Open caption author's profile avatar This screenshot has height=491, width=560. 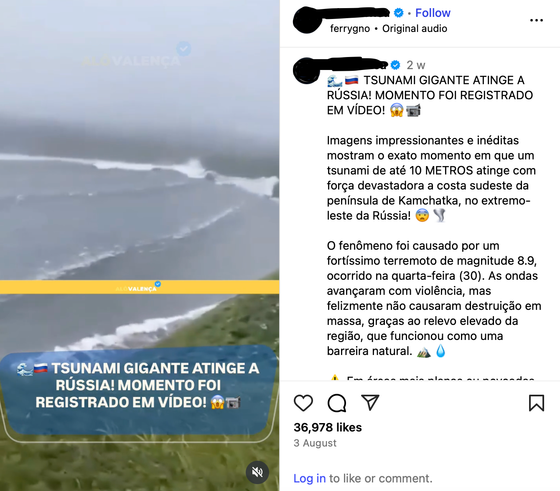pos(306,70)
